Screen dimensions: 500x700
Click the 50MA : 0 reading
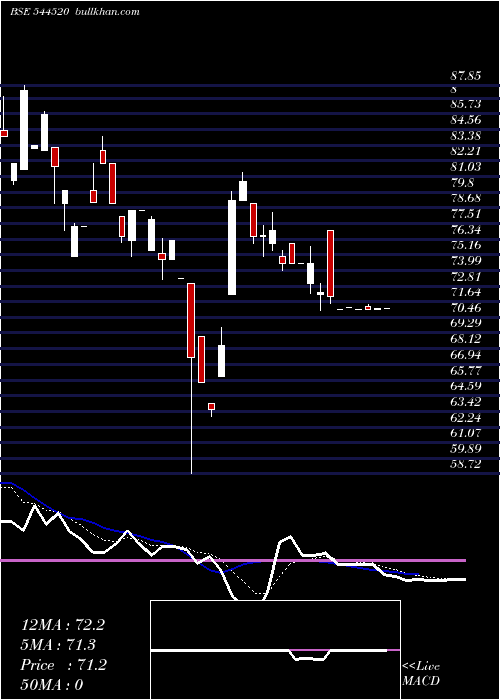pos(52,685)
